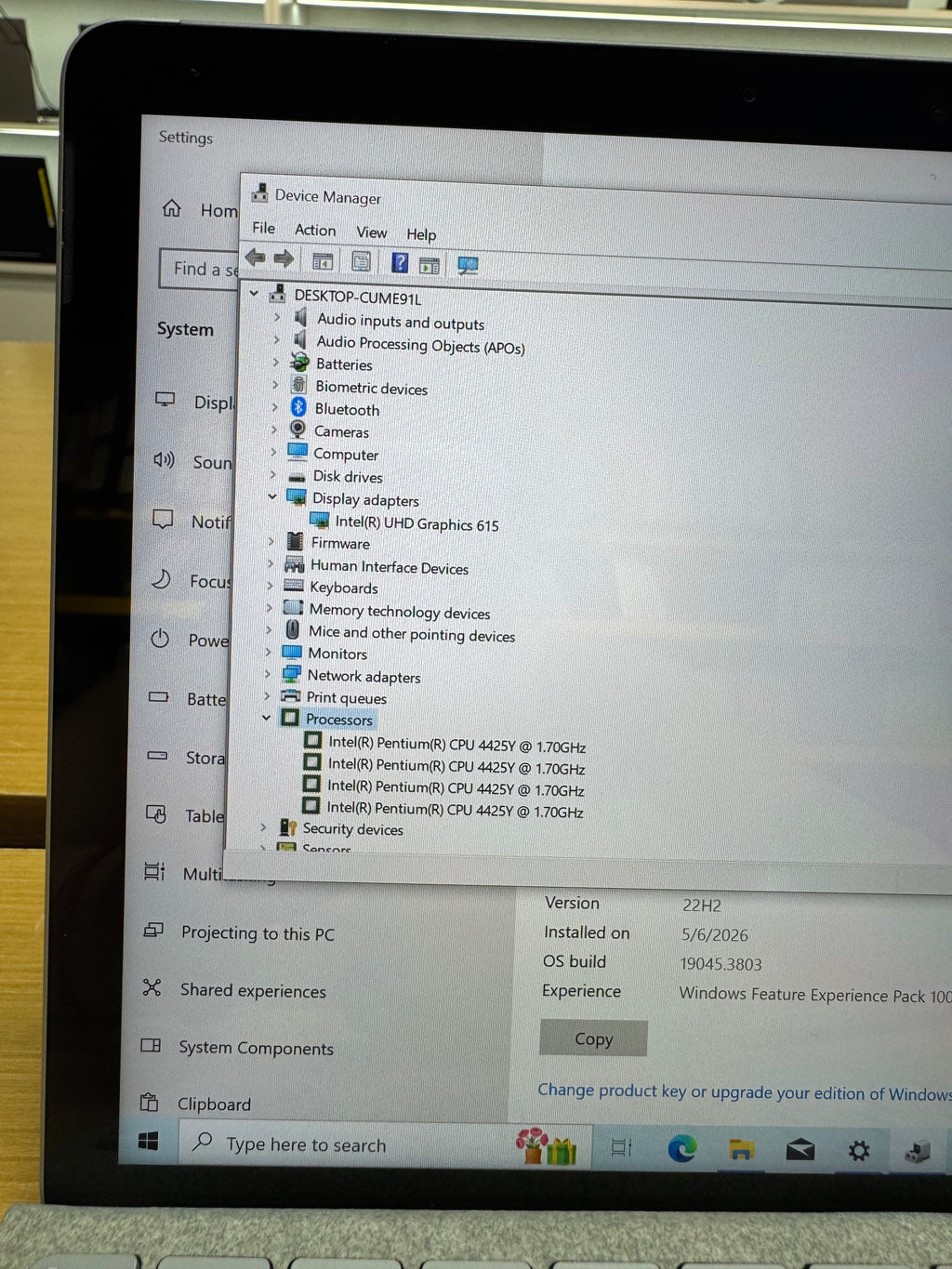Screen dimensions: 952x1269
Task: Open the File menu in Device Manager
Action: (264, 228)
